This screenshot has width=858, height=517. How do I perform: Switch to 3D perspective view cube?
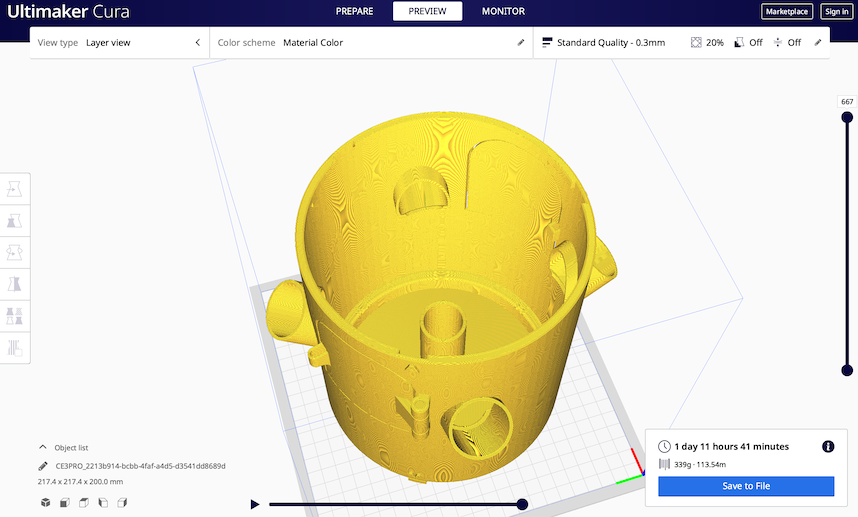(x=45, y=502)
